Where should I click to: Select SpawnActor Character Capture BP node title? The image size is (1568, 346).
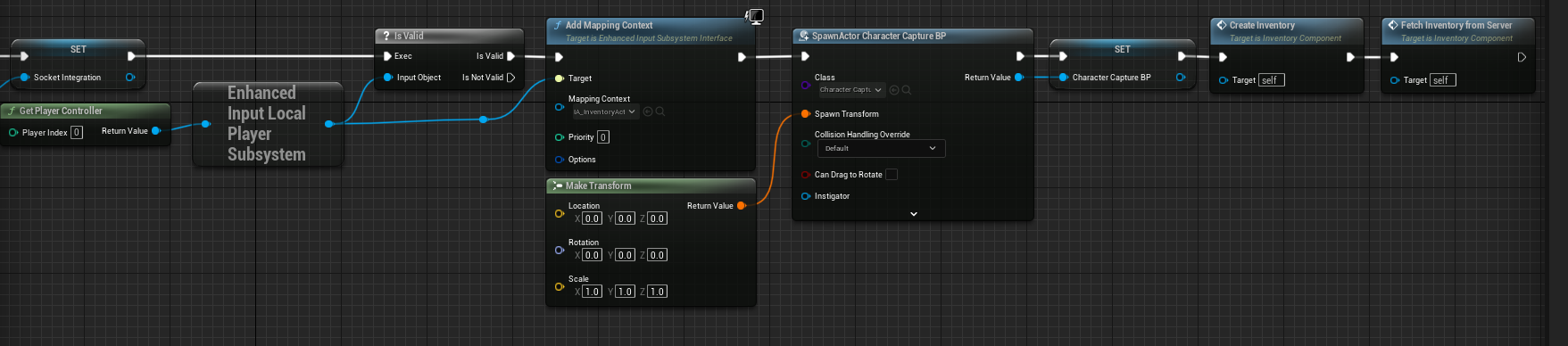click(879, 36)
